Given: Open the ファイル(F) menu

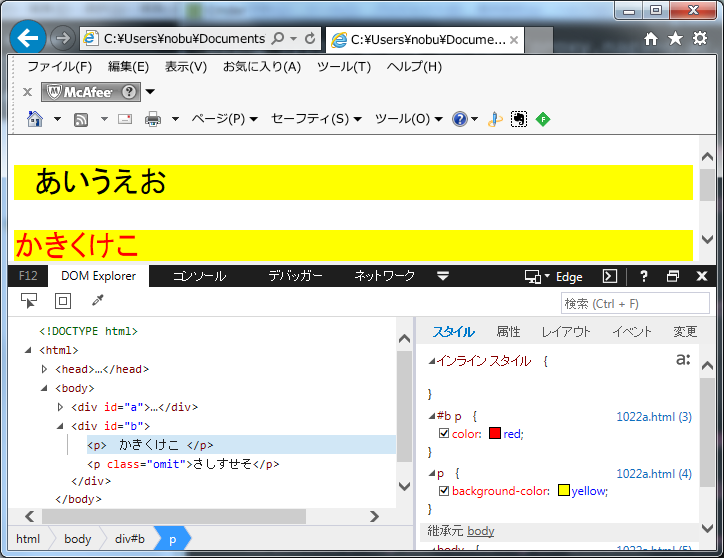Looking at the screenshot, I should tap(59, 67).
